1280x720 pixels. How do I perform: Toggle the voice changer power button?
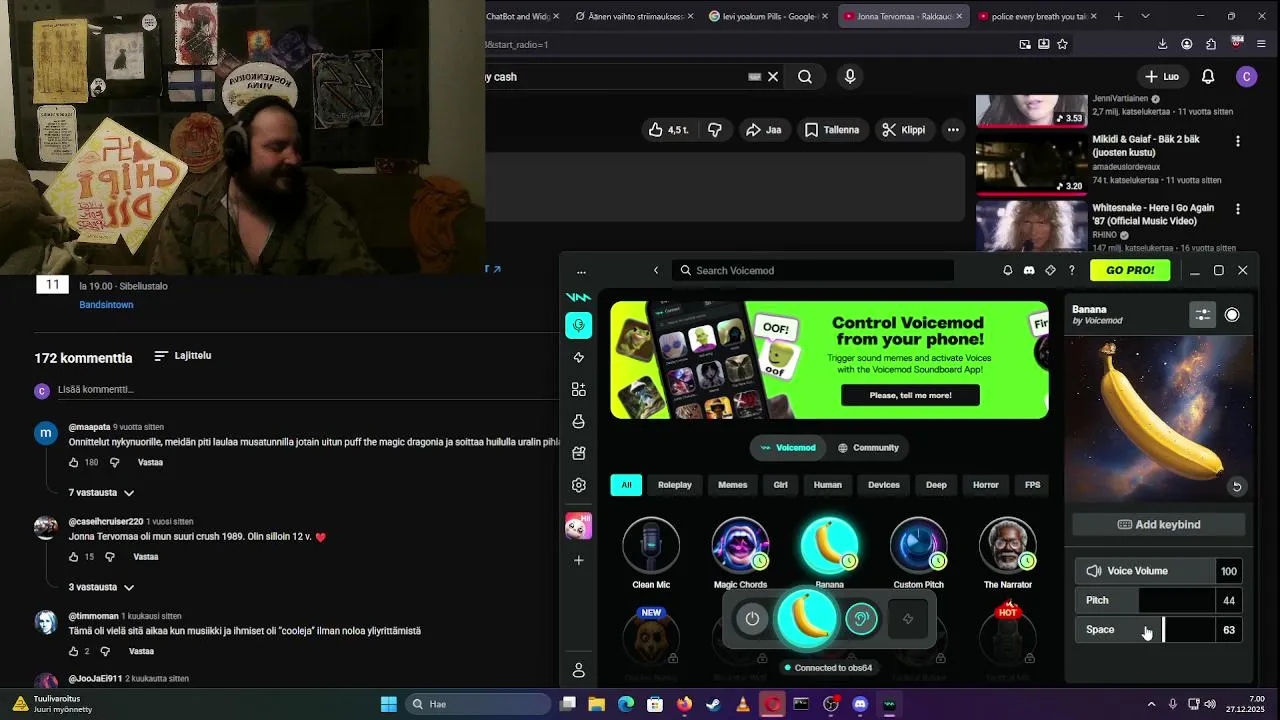(x=752, y=619)
